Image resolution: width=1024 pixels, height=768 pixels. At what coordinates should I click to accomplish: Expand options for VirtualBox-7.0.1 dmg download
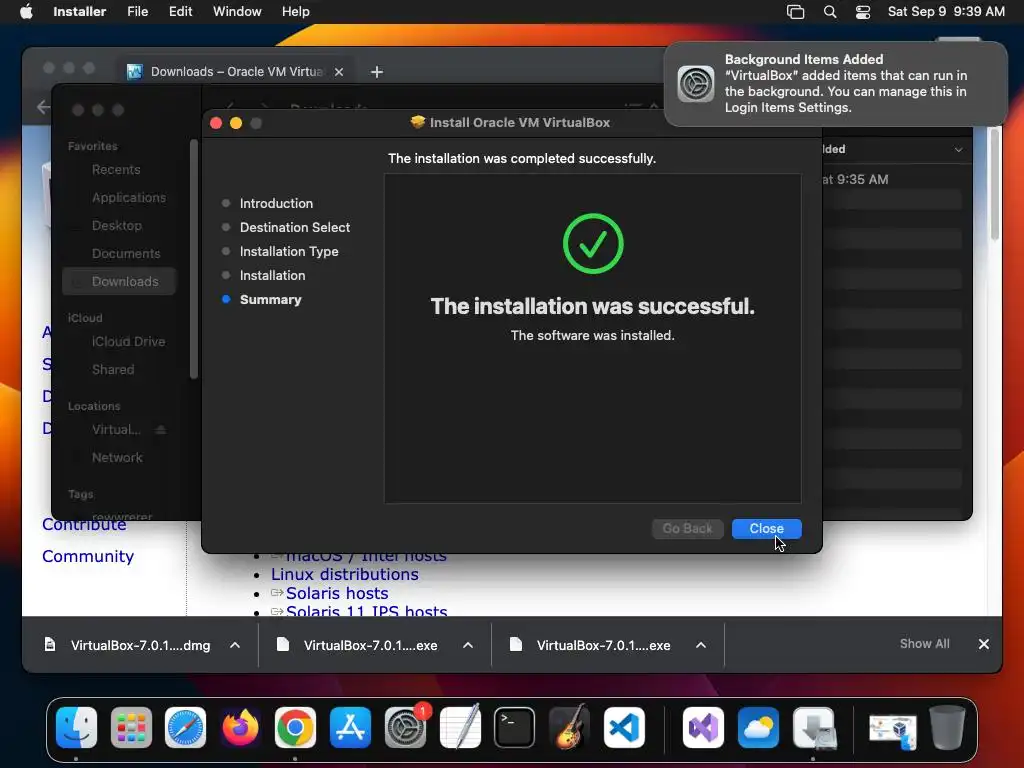click(x=234, y=645)
